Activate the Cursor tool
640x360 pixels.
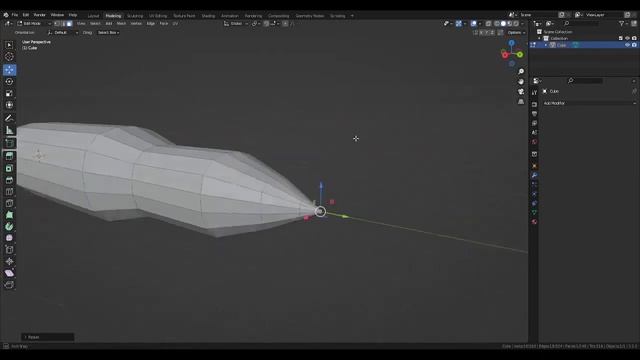point(9,57)
